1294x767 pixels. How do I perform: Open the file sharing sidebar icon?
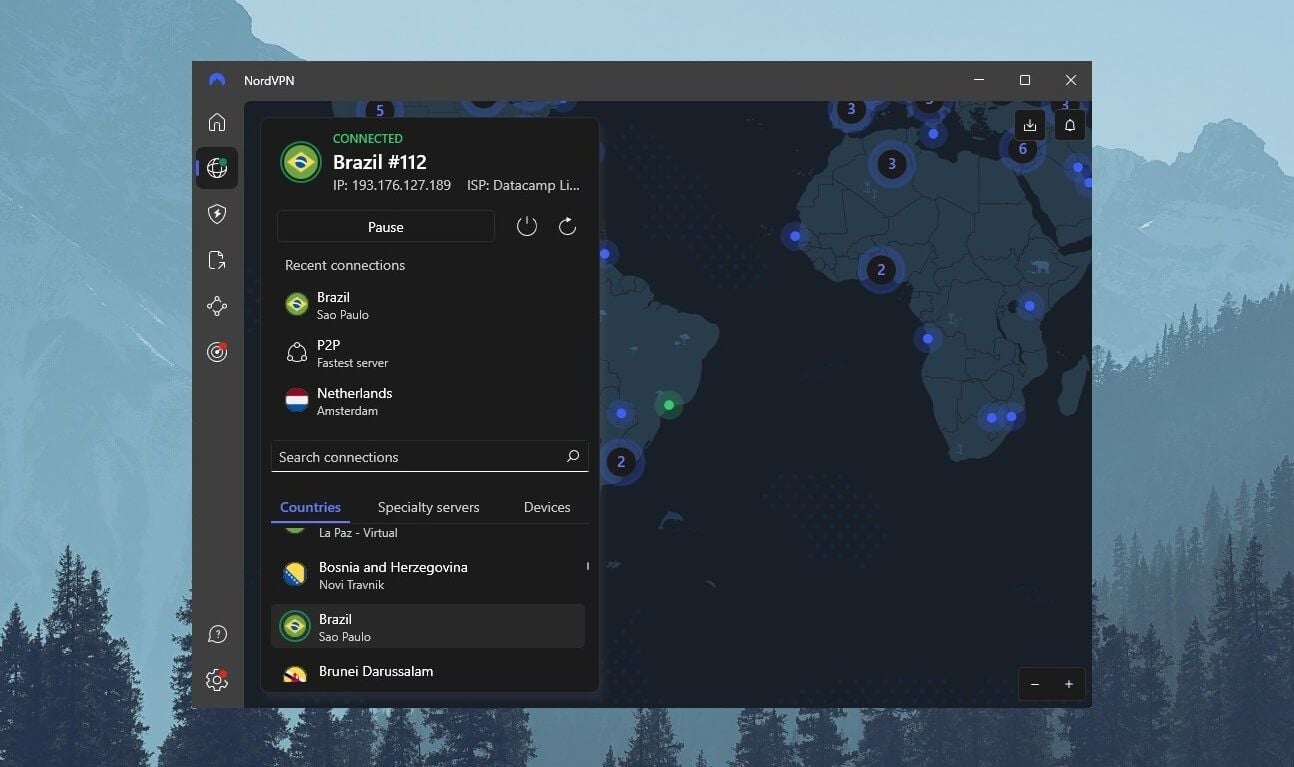(x=217, y=260)
